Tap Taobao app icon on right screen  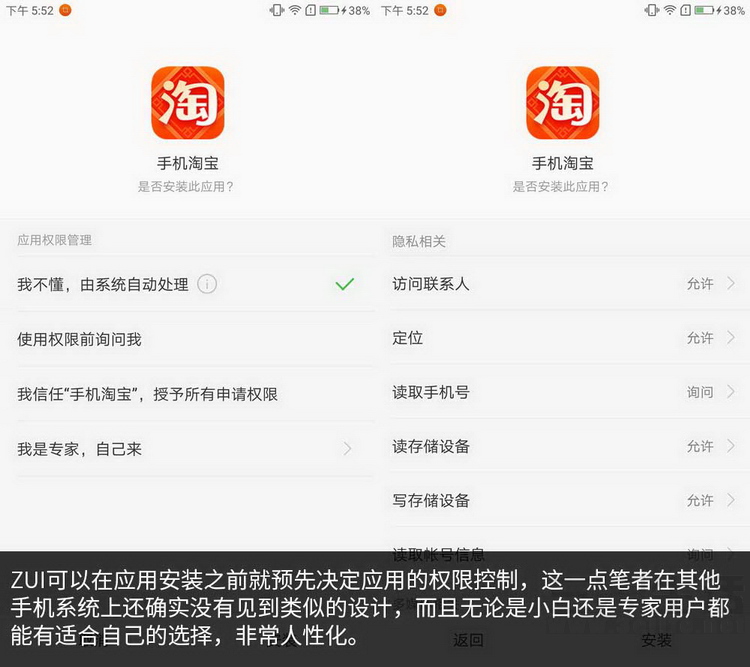562,103
